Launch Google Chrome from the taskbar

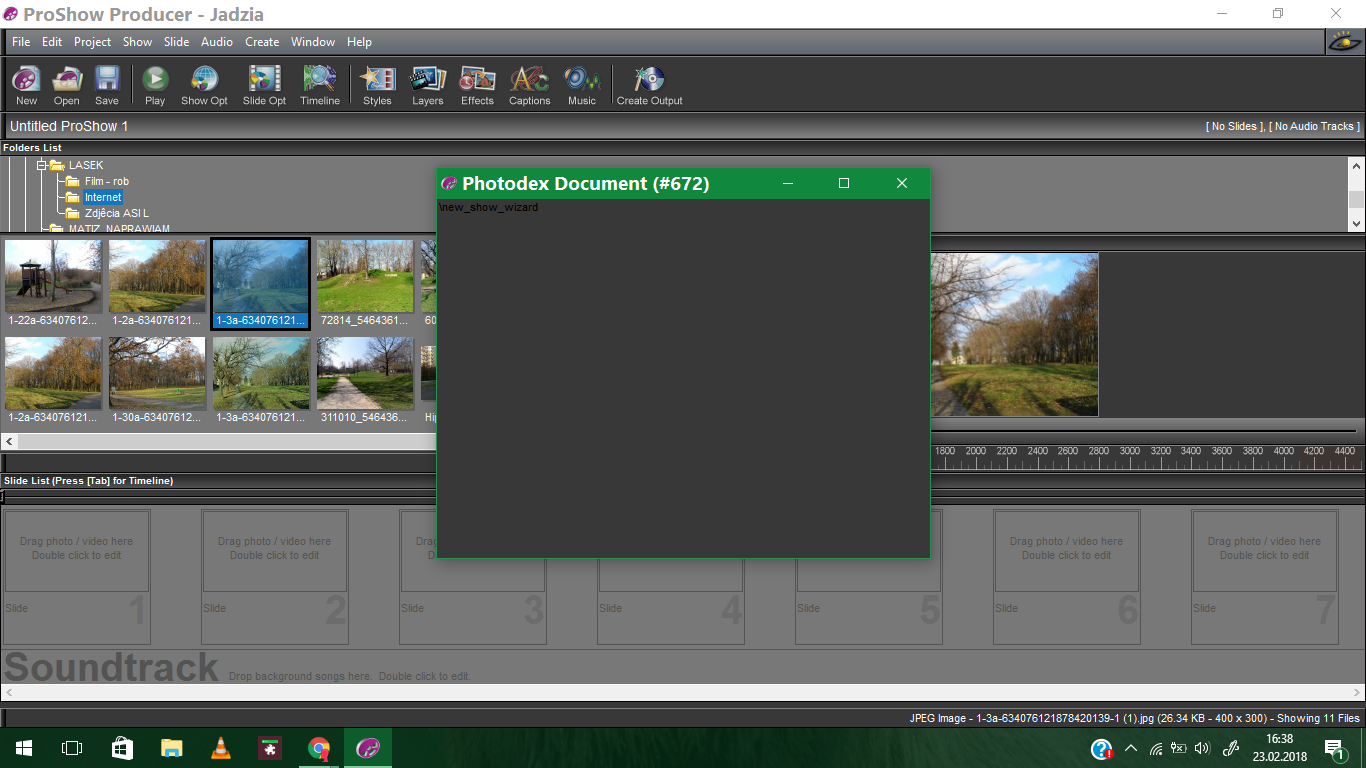point(319,747)
